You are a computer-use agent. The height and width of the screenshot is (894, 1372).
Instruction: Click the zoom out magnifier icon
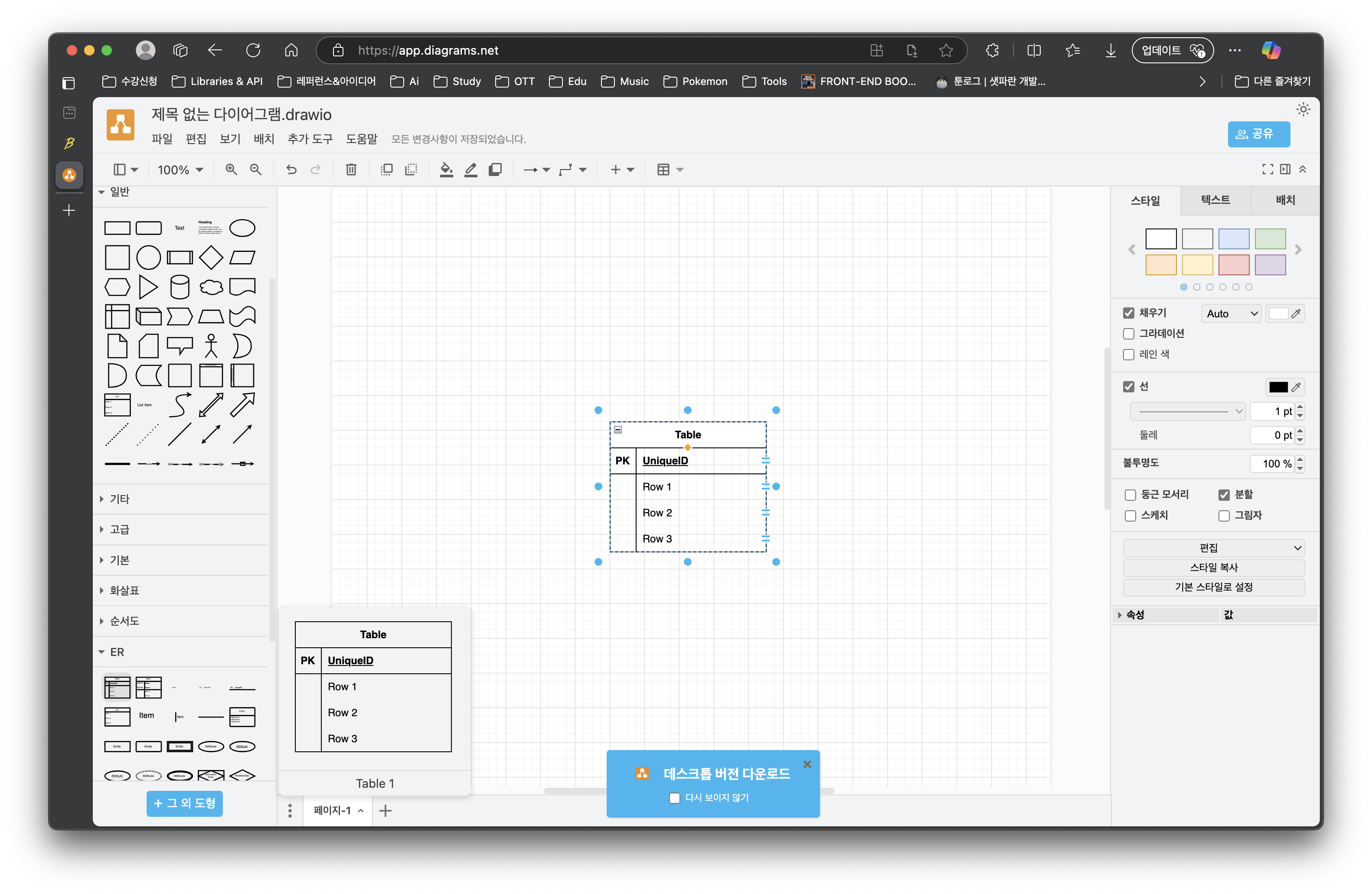(x=255, y=170)
